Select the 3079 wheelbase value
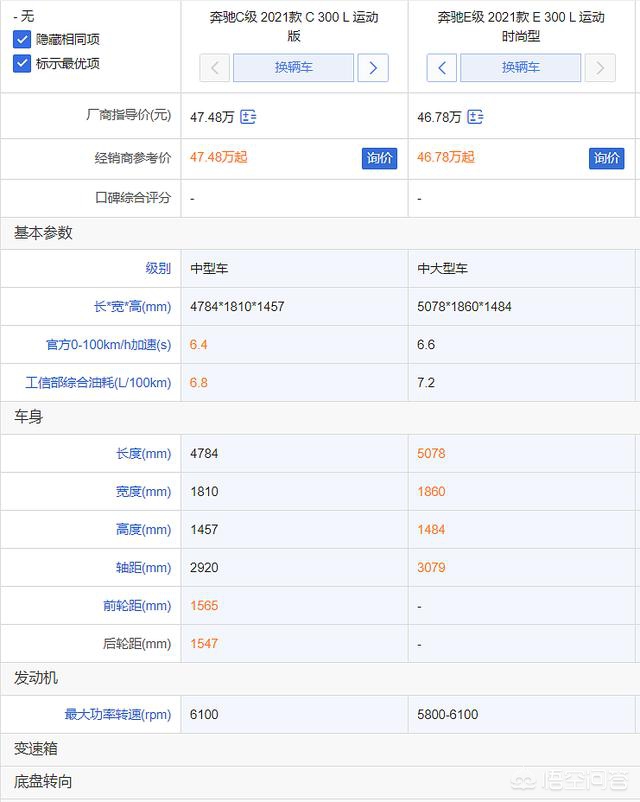The image size is (640, 802). (x=431, y=568)
